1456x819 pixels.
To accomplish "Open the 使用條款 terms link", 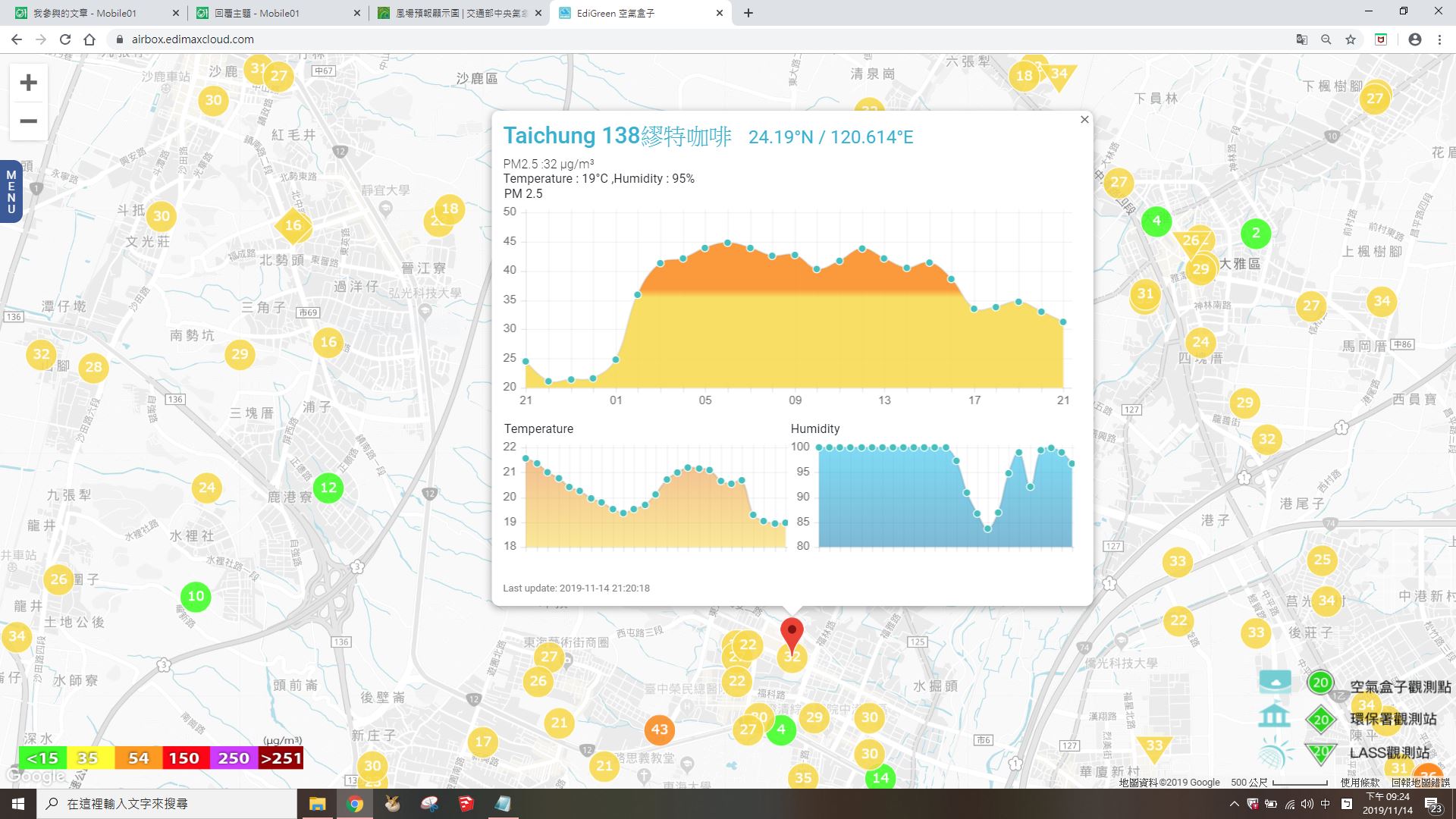I will 1360,782.
